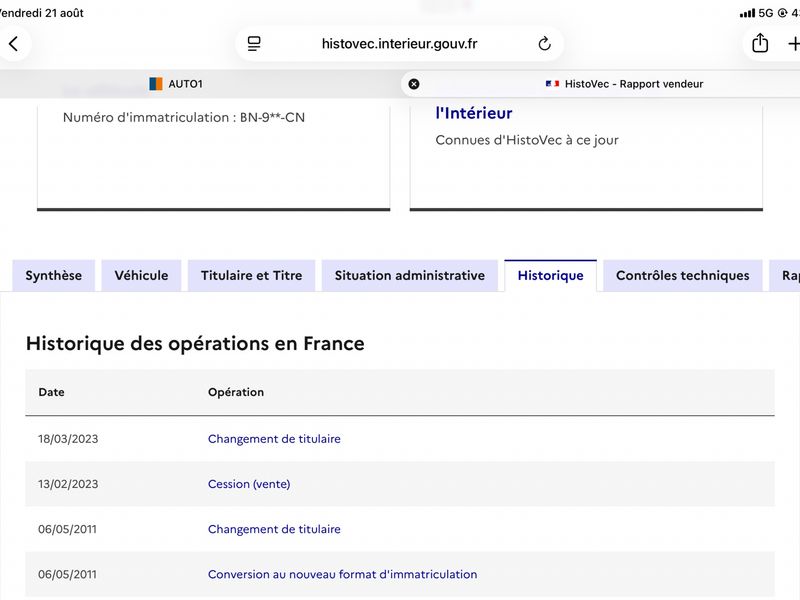Open the Synthèse tab
Screen dimensions: 800x600
(54, 276)
